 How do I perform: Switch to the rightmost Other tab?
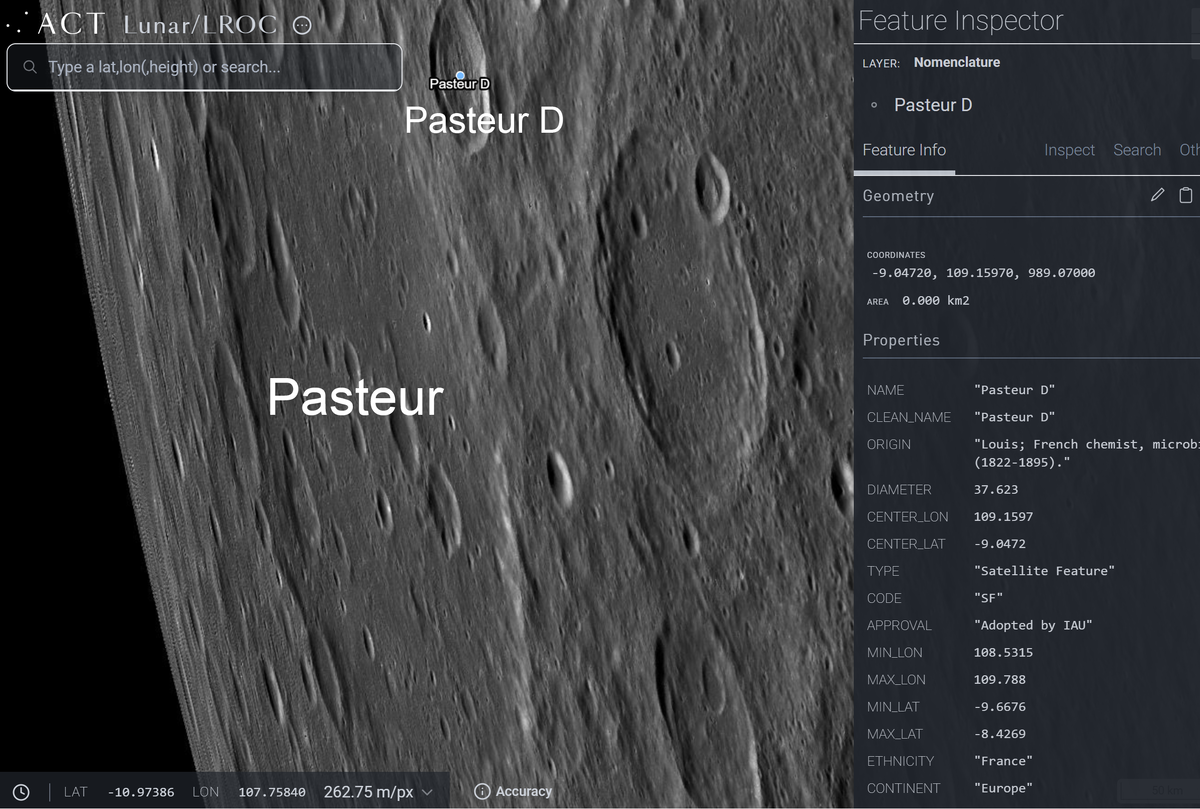pyautogui.click(x=1189, y=150)
